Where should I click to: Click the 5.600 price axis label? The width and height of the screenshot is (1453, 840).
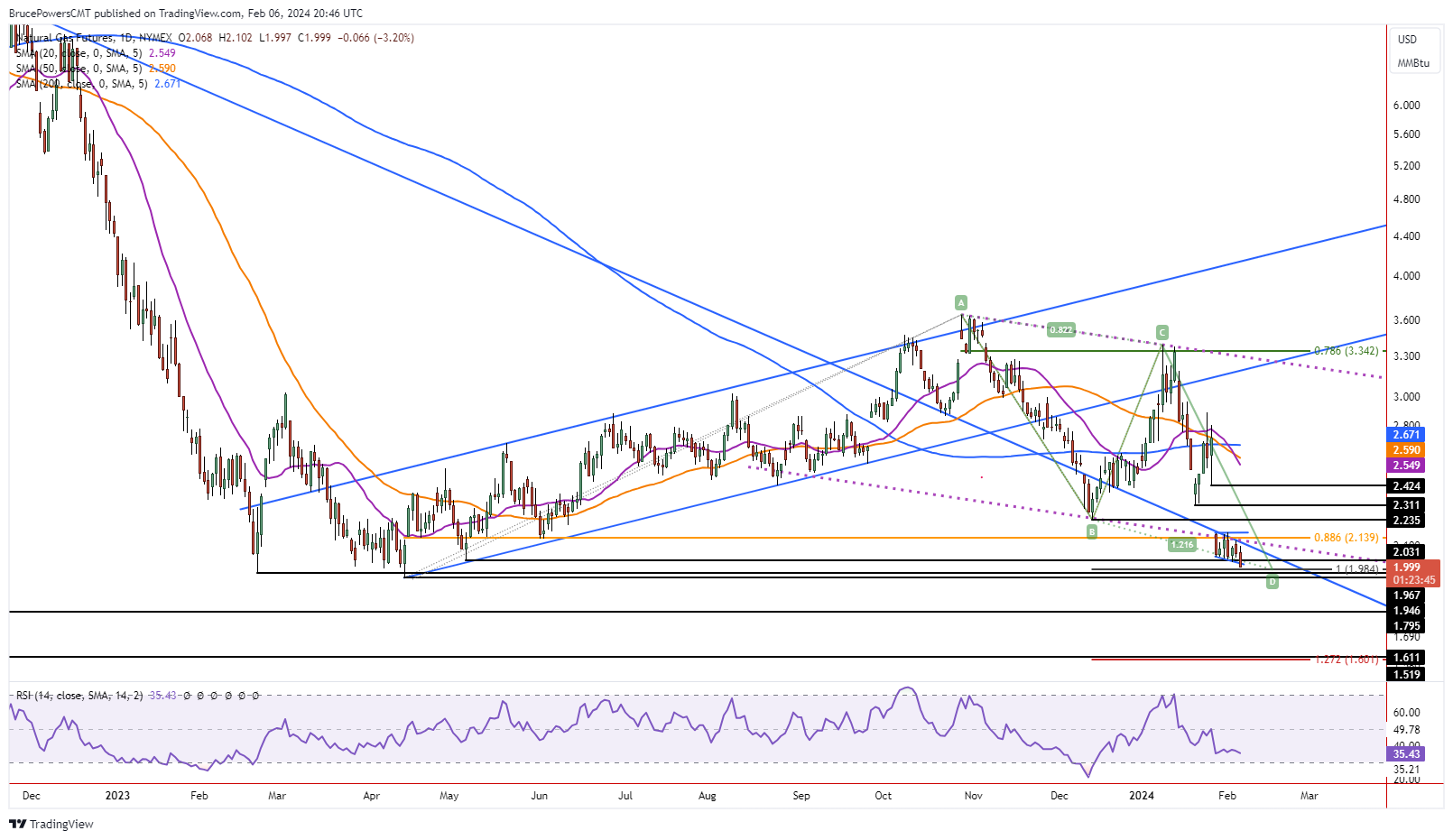point(1406,134)
